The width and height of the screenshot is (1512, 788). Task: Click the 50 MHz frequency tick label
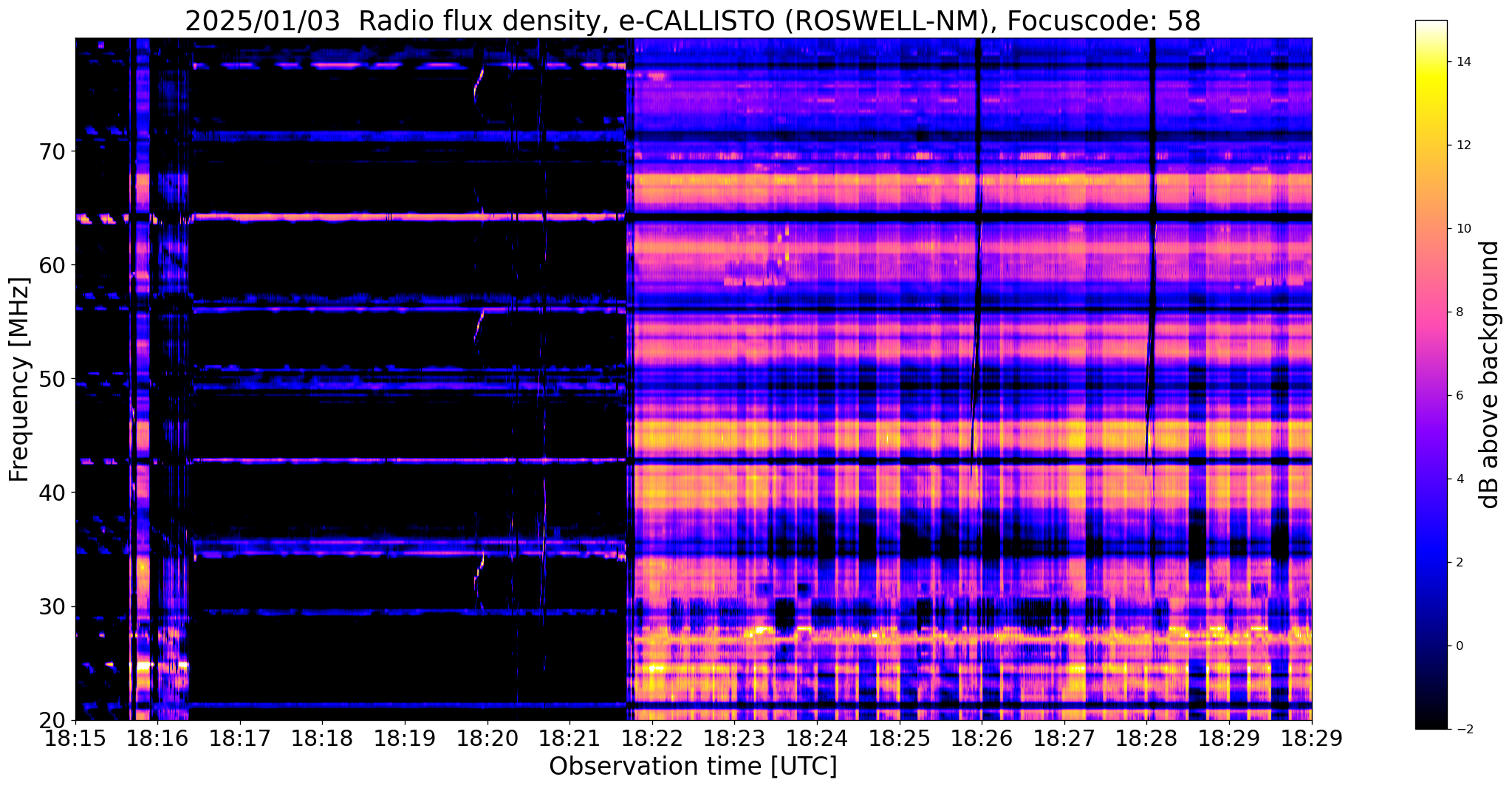pyautogui.click(x=53, y=379)
